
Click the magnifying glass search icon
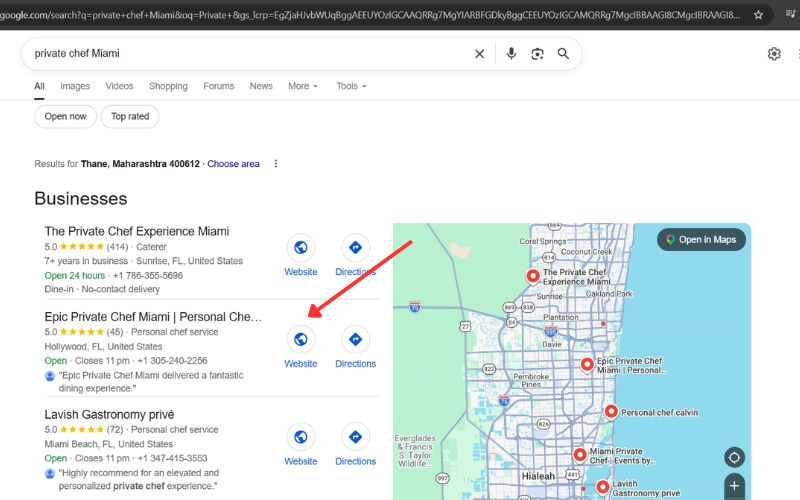click(x=564, y=54)
